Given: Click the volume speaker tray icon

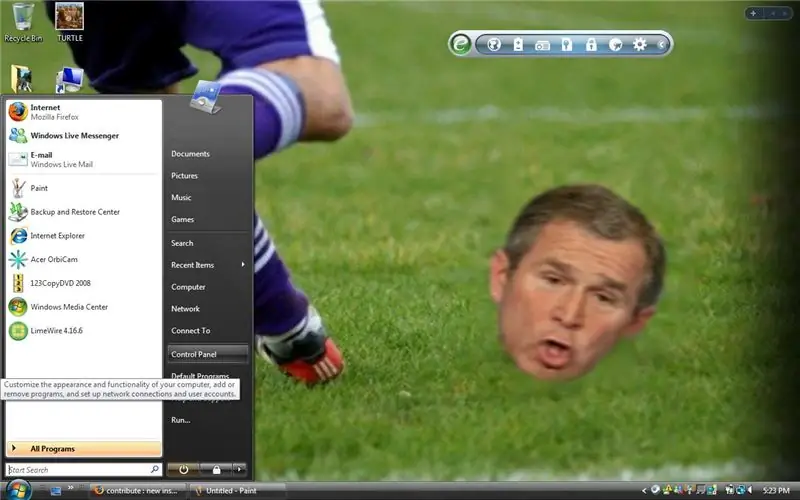Looking at the screenshot, I should [x=750, y=490].
